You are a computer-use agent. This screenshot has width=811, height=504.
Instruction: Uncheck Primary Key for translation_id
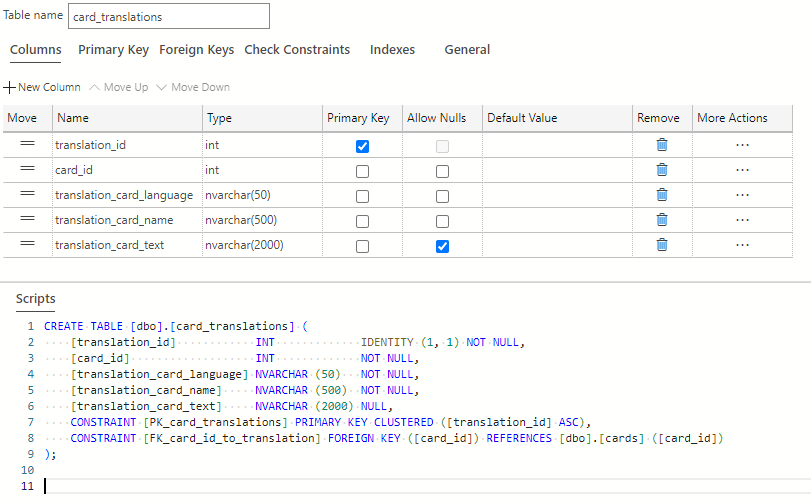[x=363, y=146]
